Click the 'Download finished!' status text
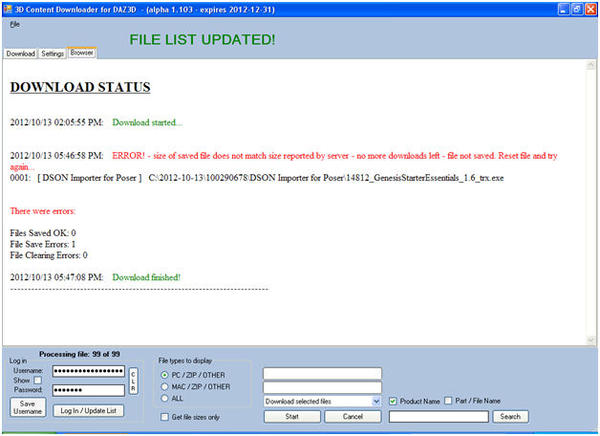 coord(146,277)
